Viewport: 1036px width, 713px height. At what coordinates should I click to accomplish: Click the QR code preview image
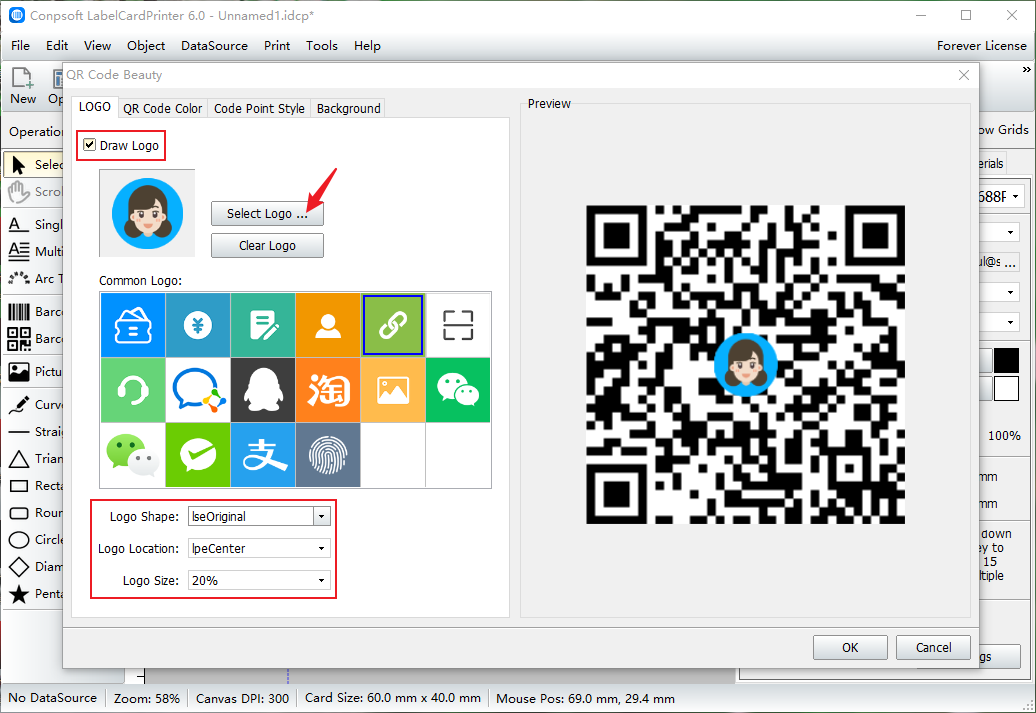745,364
